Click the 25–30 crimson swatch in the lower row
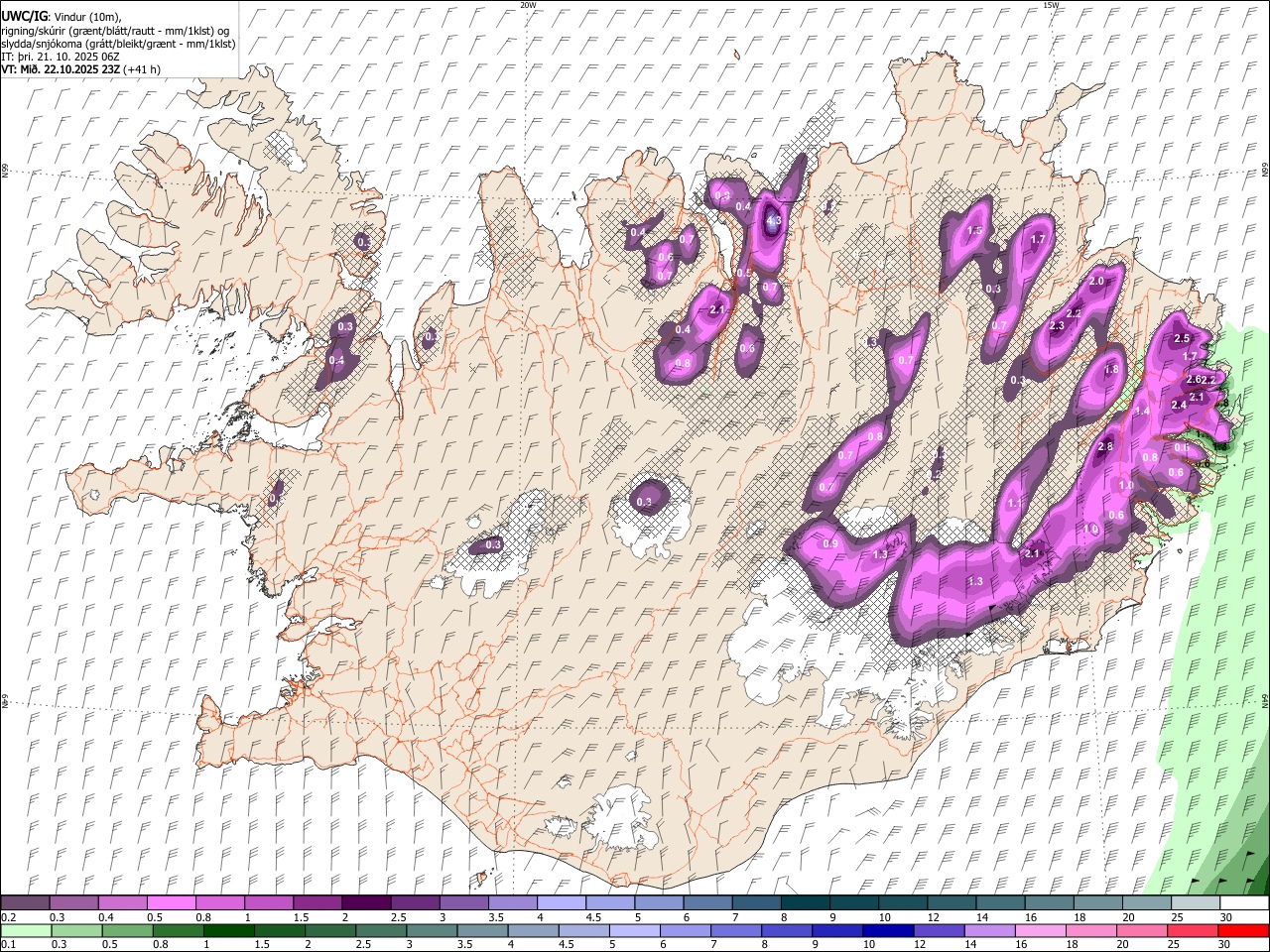The image size is (1270, 952). (1195, 930)
